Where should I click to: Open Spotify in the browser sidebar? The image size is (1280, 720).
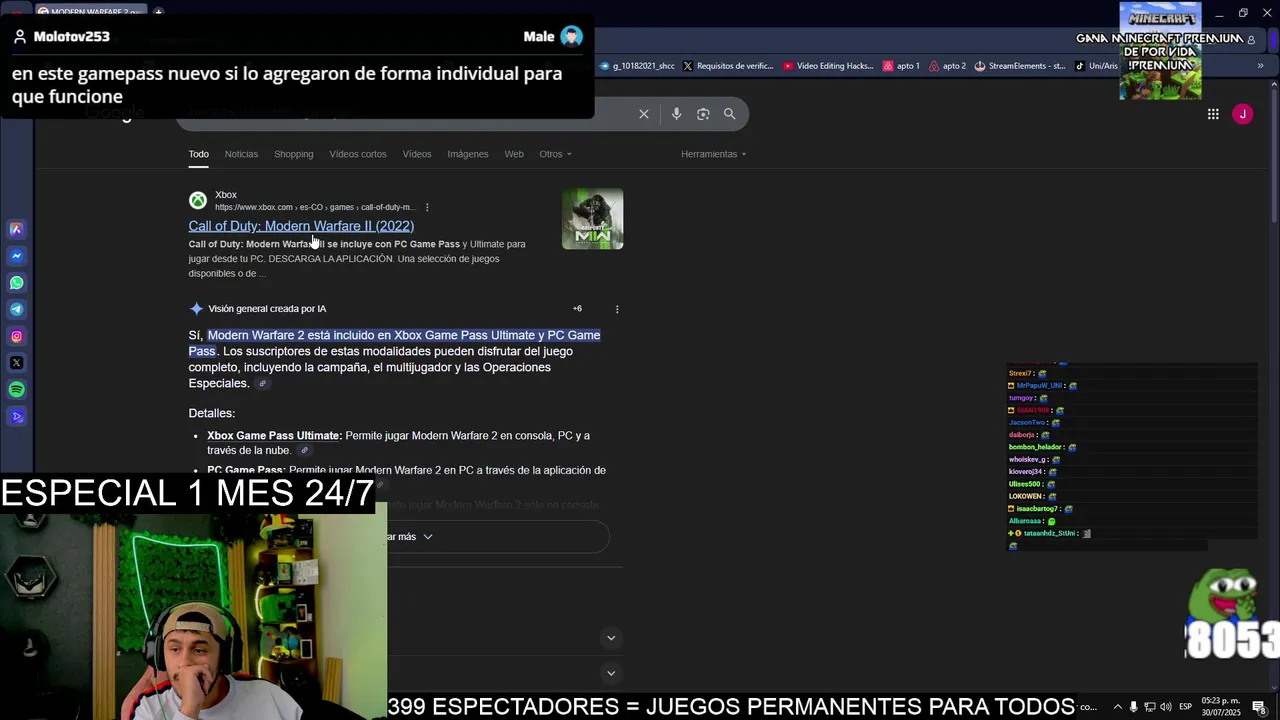16,390
